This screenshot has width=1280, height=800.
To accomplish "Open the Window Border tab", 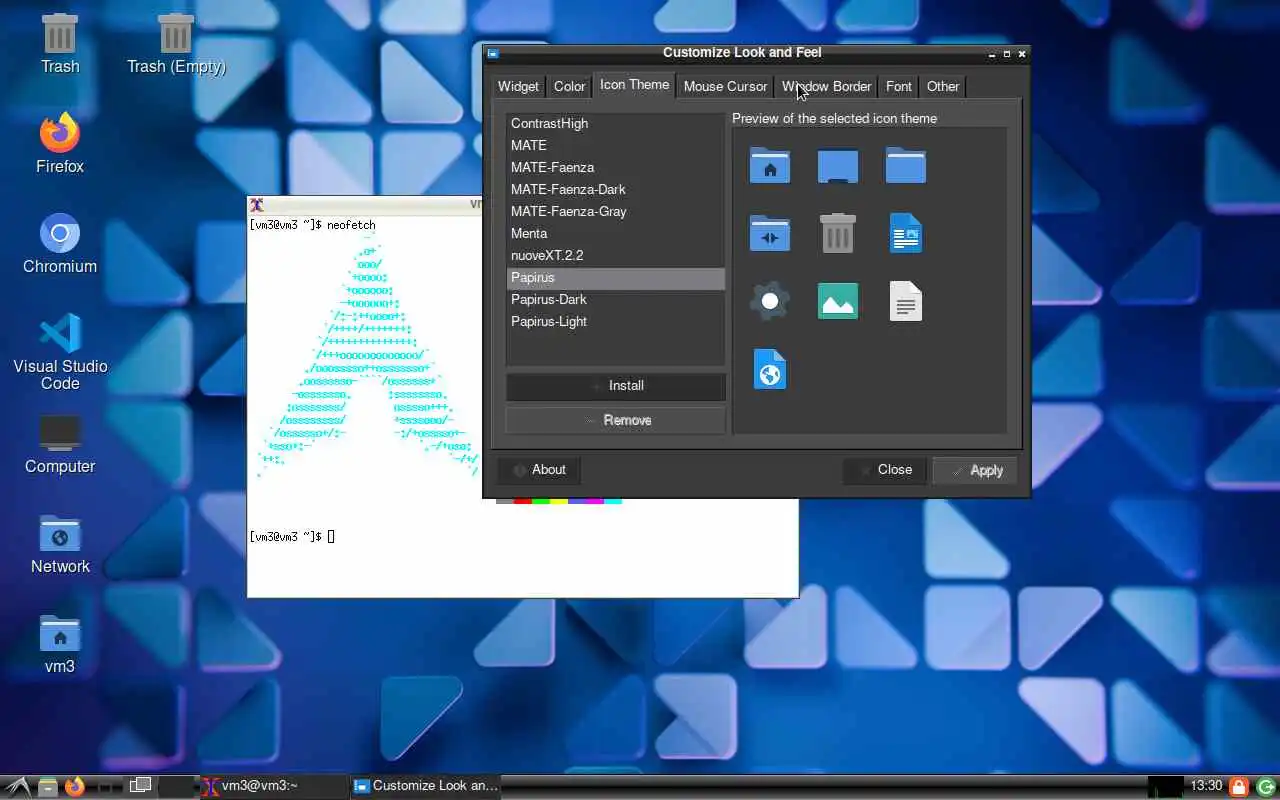I will click(x=827, y=86).
